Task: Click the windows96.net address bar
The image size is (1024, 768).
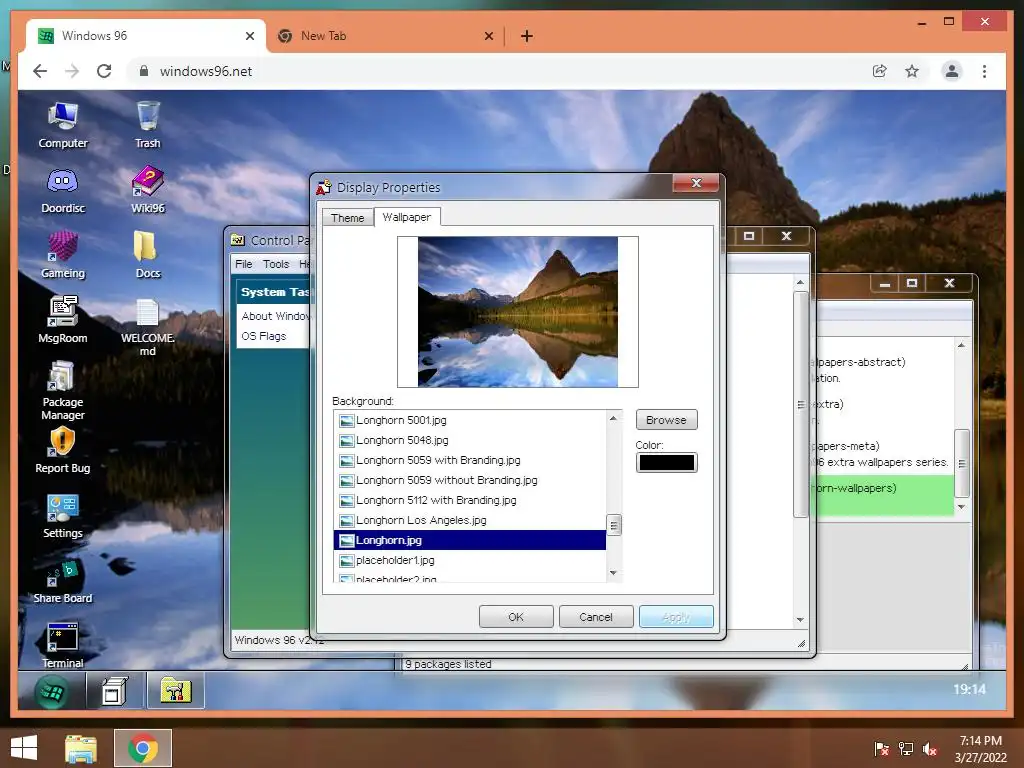Action: point(496,71)
